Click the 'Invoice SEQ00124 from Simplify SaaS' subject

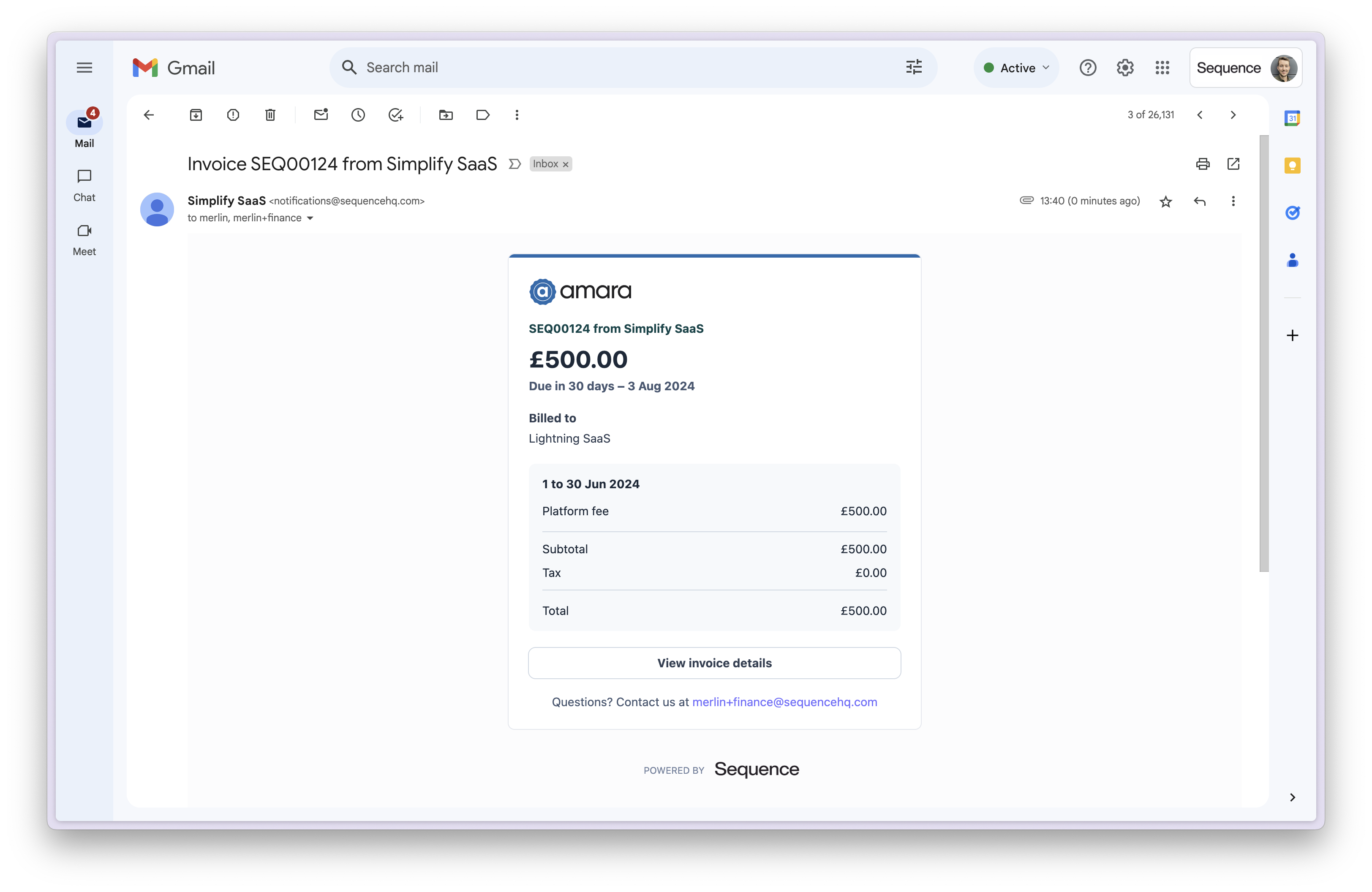click(x=342, y=164)
